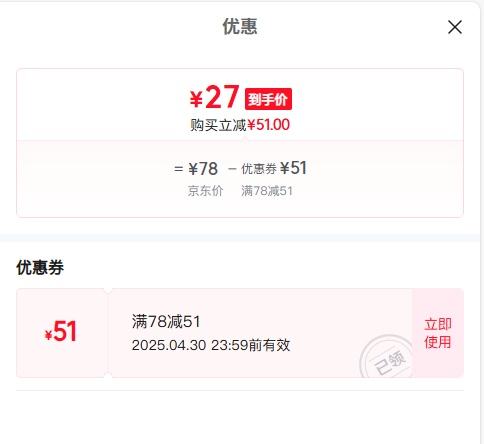Use the coupon via 立即使用

[x=438, y=333]
